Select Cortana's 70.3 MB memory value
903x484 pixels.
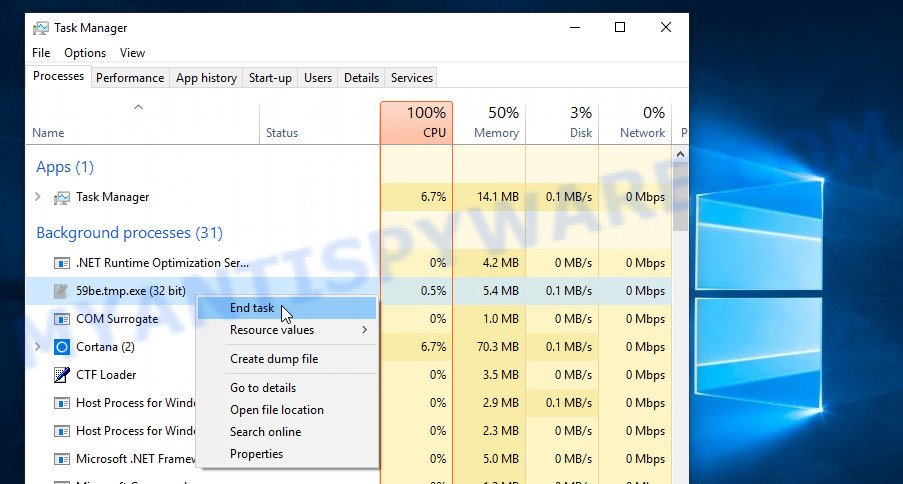[497, 347]
